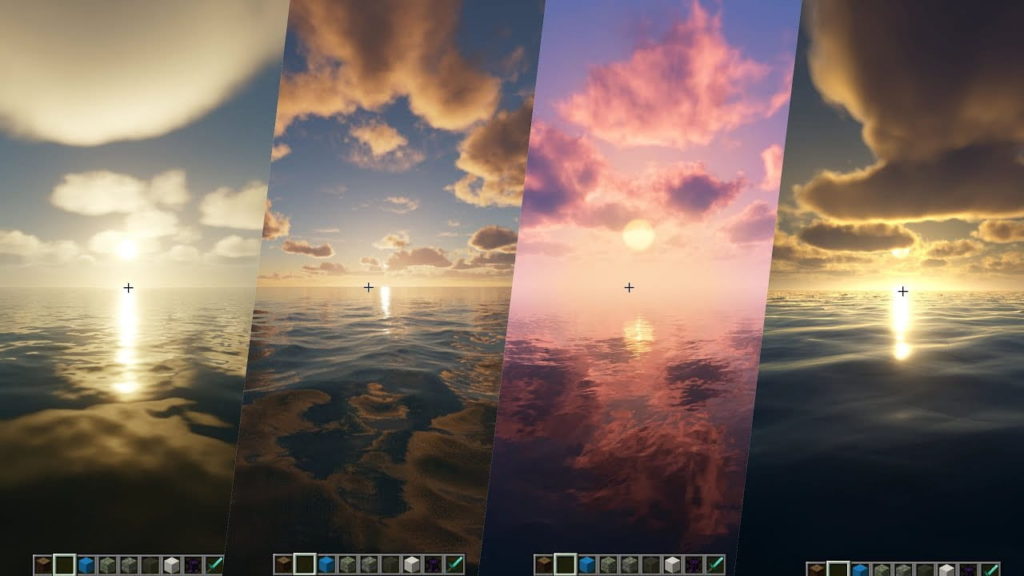The width and height of the screenshot is (1024, 576).
Task: Pick the fourth-slot mossy block in first panel's hotbar
Action: (108, 565)
